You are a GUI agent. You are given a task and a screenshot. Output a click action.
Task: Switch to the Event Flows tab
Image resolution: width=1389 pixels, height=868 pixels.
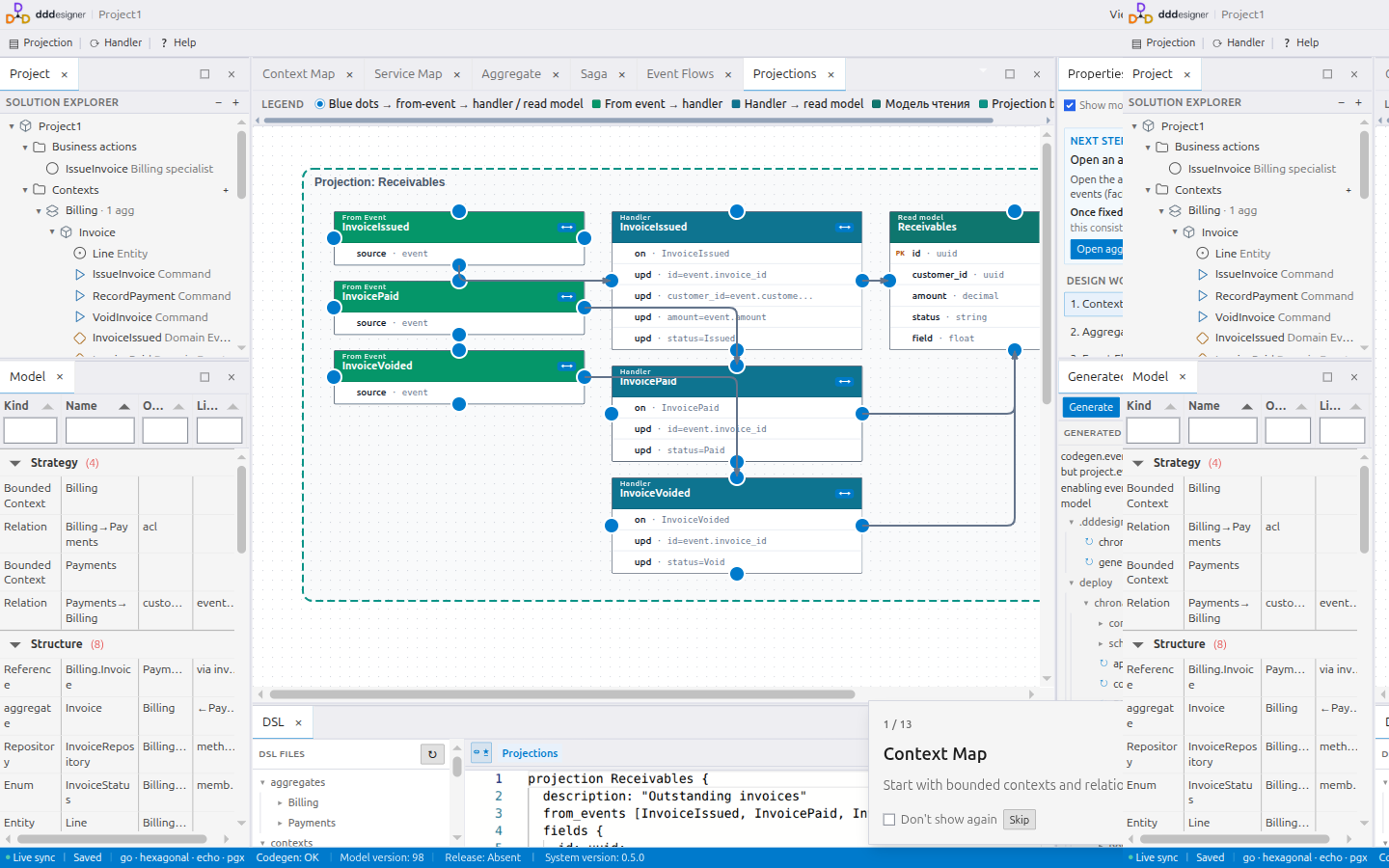(680, 74)
